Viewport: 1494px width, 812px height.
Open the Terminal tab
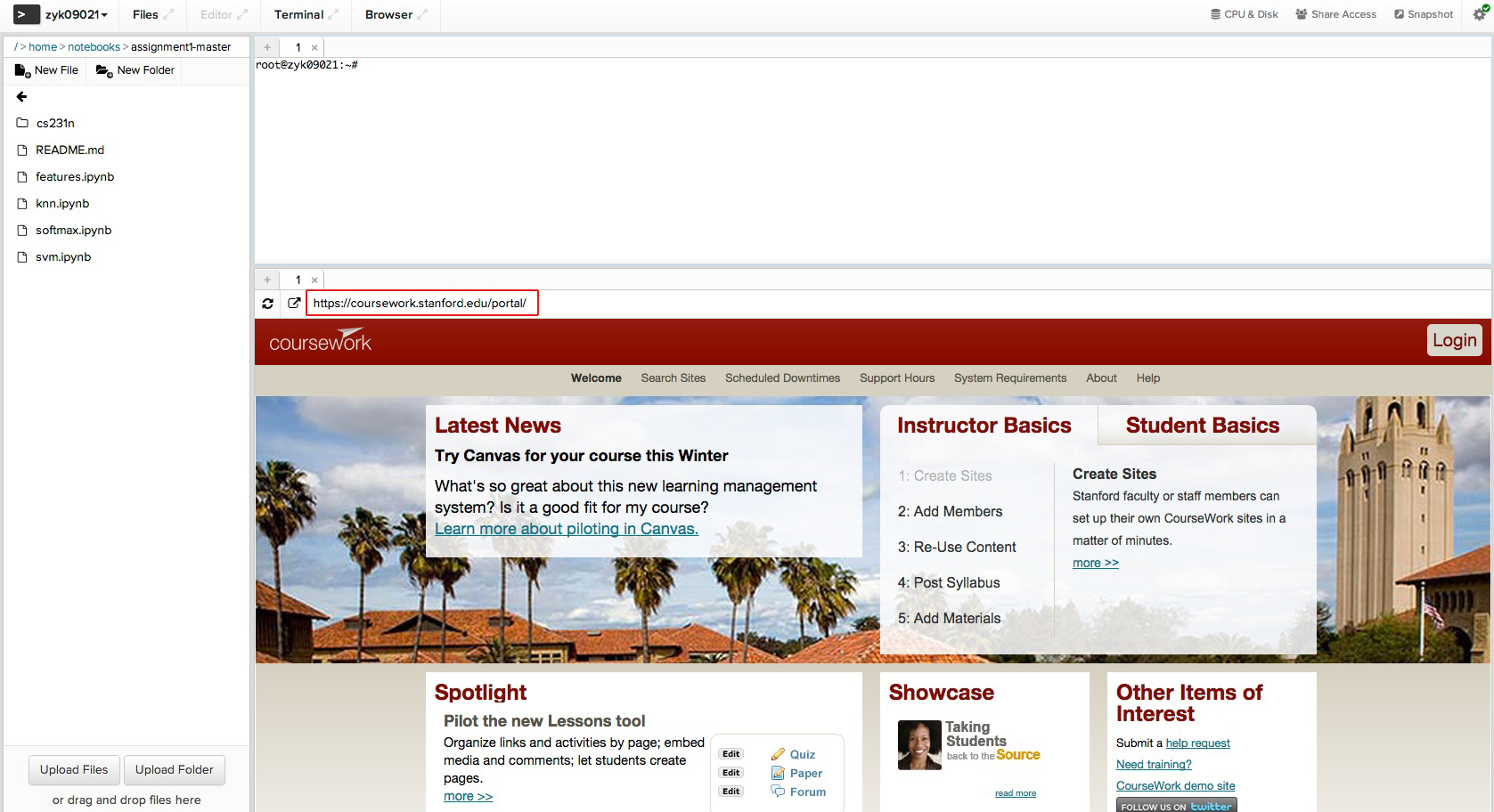pos(298,15)
